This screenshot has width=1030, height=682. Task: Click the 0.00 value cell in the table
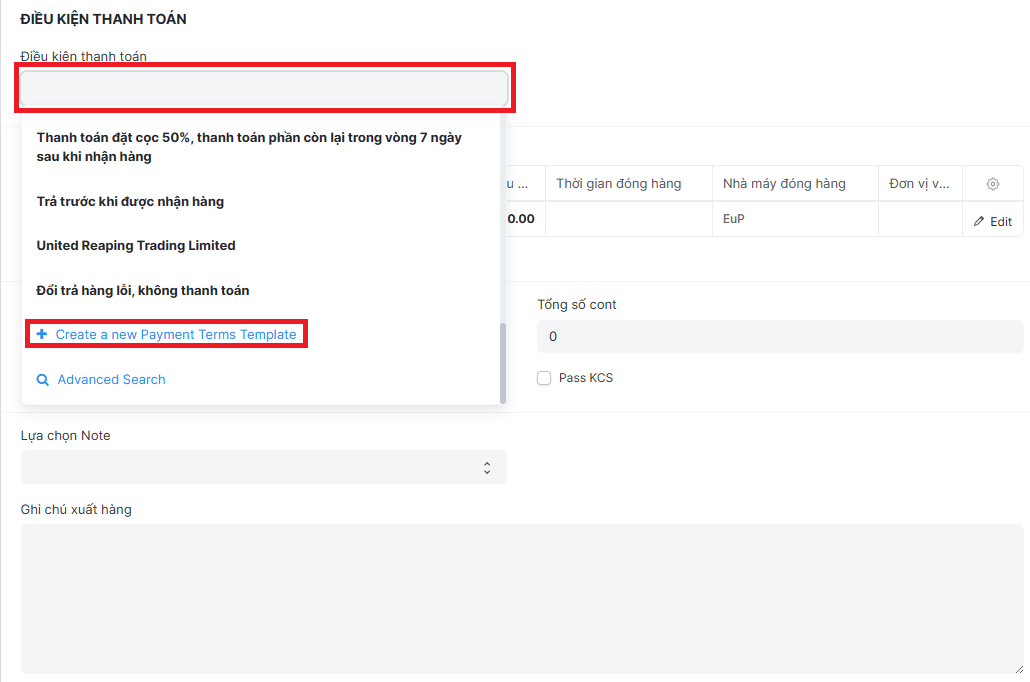click(x=520, y=219)
